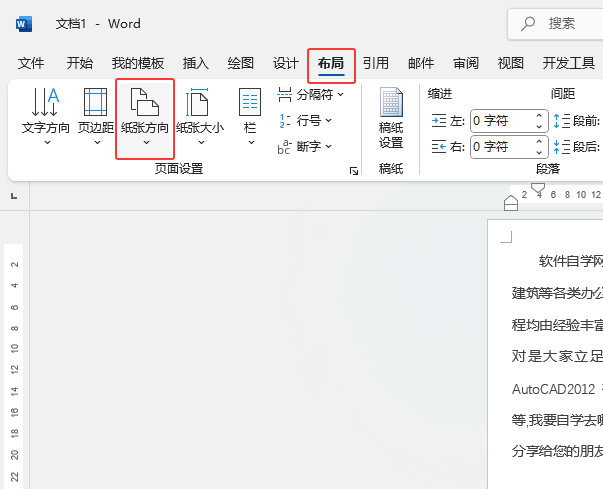
Task: Switch to the 引用 tab
Action: click(x=376, y=63)
